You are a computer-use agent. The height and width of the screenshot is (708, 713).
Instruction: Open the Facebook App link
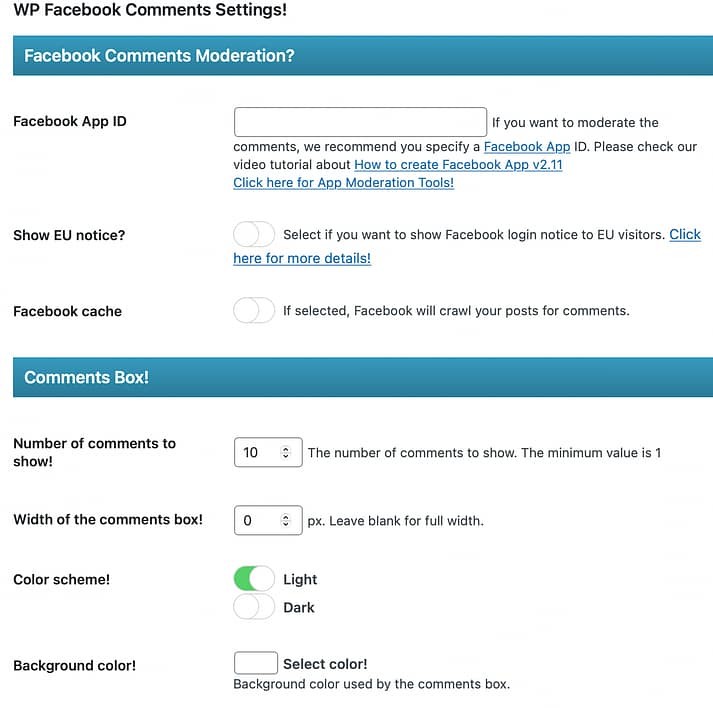527,146
